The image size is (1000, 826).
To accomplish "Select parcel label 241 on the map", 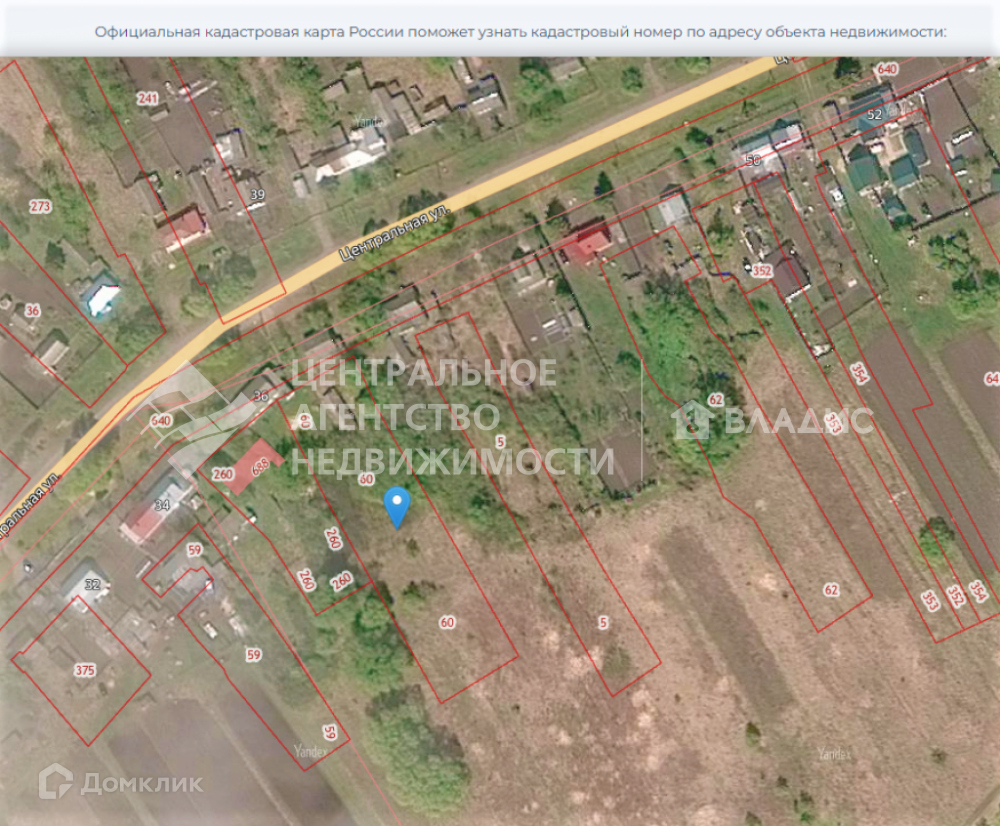I will tap(147, 98).
